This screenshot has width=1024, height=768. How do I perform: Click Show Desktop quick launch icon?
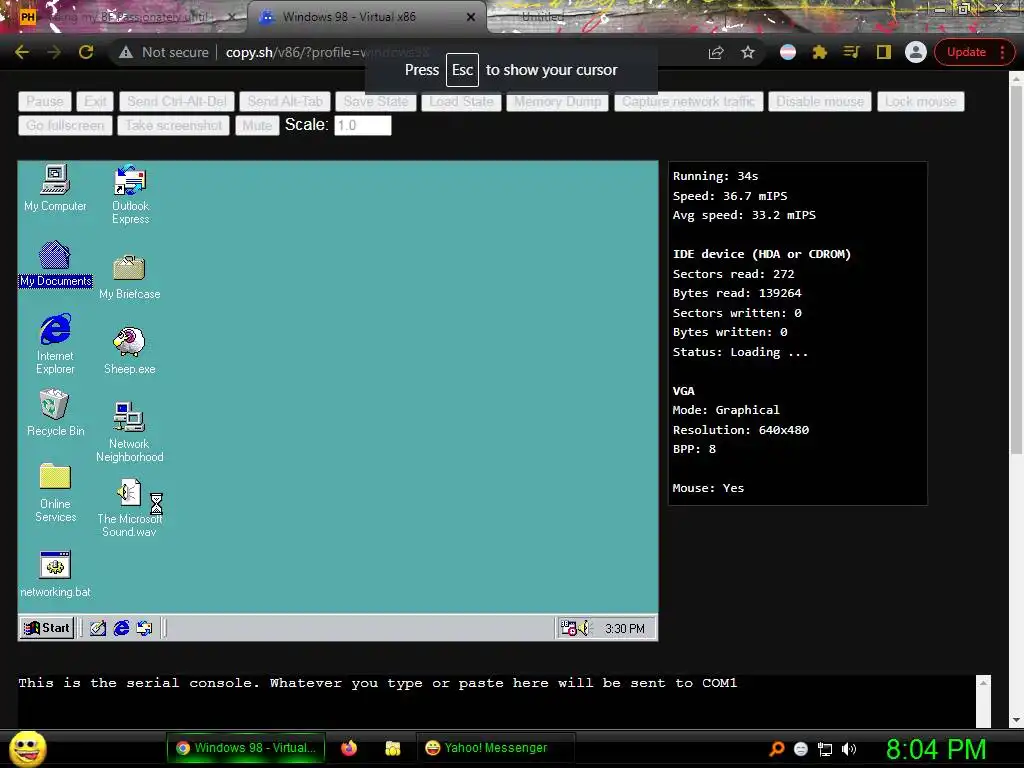point(98,628)
